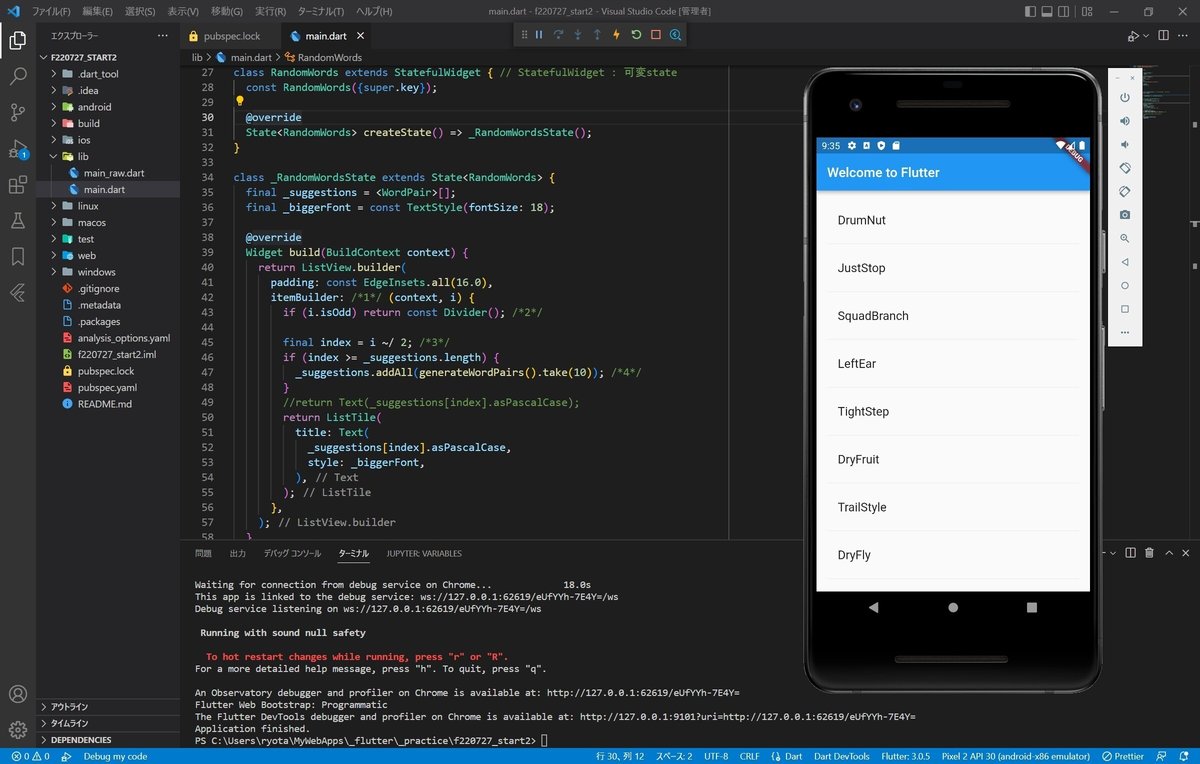The height and width of the screenshot is (764, 1200).
Task: Expand the android folder
Action: (108, 107)
